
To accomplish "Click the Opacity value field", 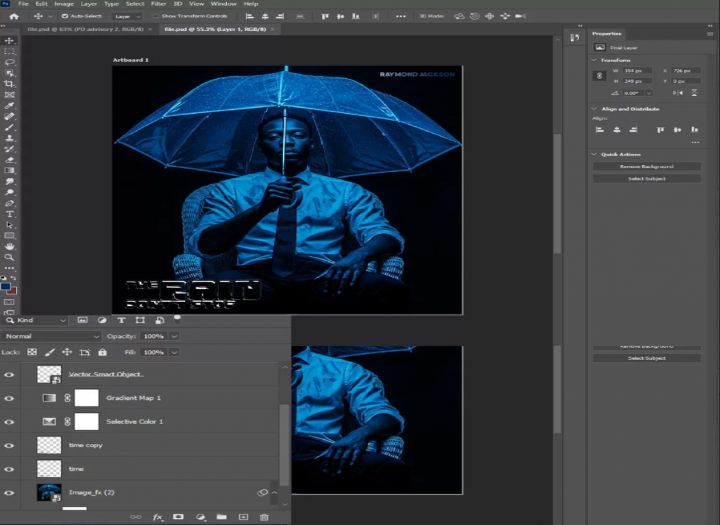I will 153,336.
